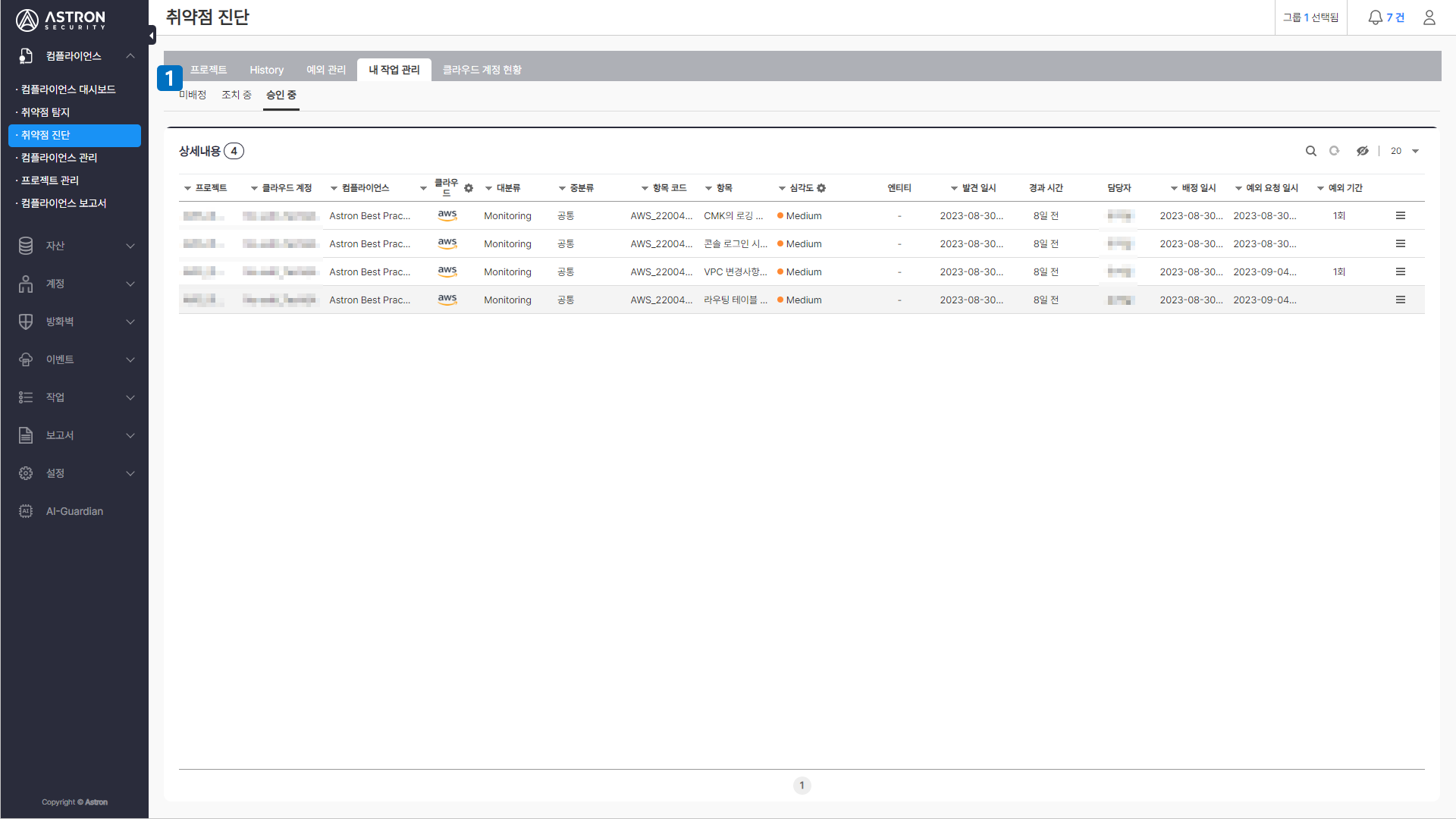Switch to the History tab

pyautogui.click(x=267, y=70)
